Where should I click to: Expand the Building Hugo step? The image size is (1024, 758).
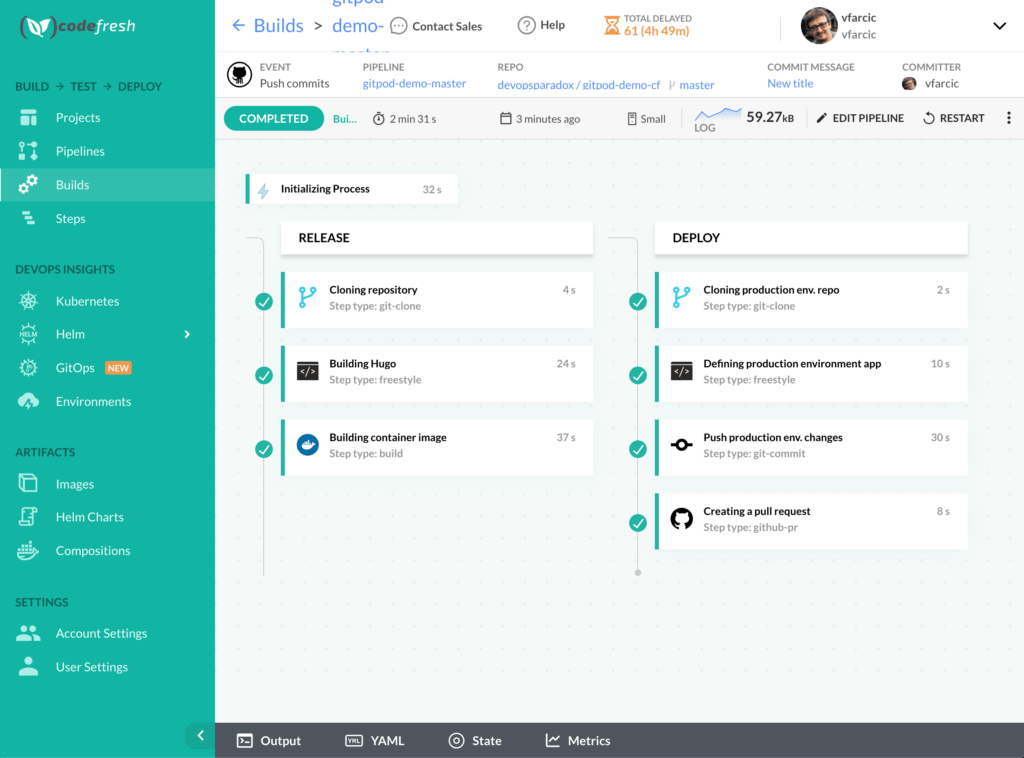tap(437, 373)
